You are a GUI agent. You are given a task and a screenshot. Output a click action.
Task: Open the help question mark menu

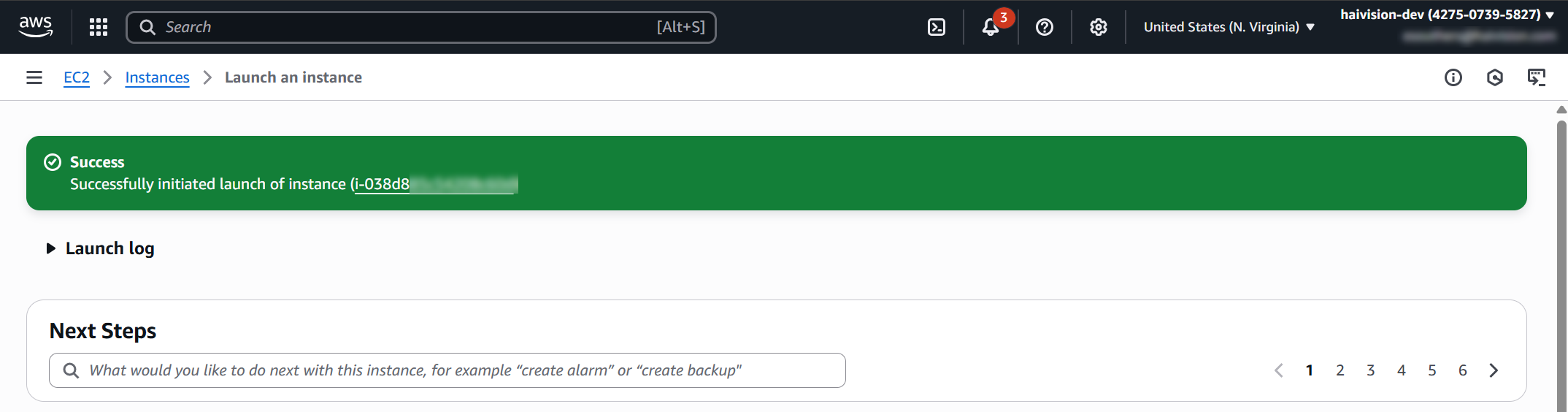(1045, 27)
